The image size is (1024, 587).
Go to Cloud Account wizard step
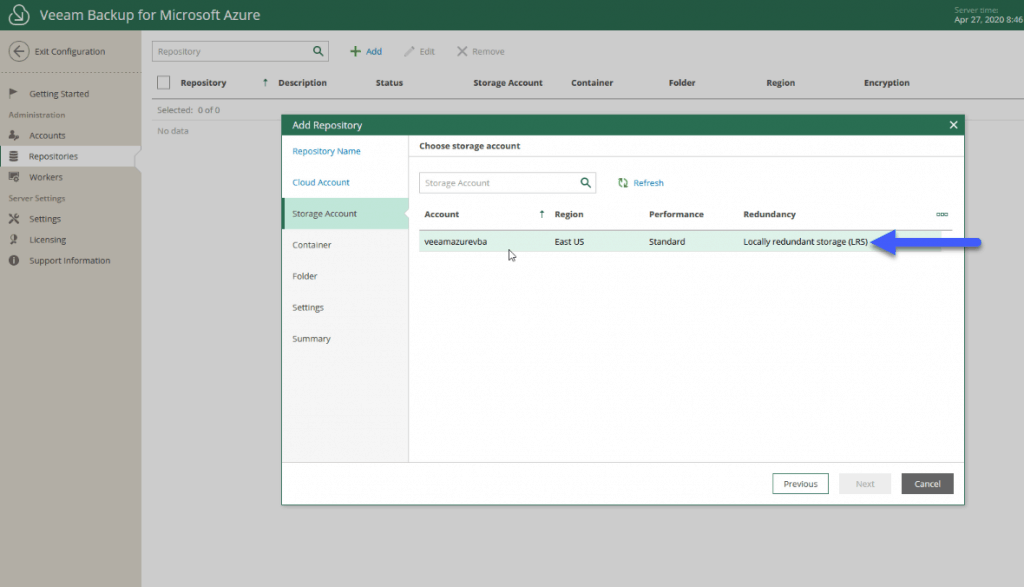pos(321,182)
